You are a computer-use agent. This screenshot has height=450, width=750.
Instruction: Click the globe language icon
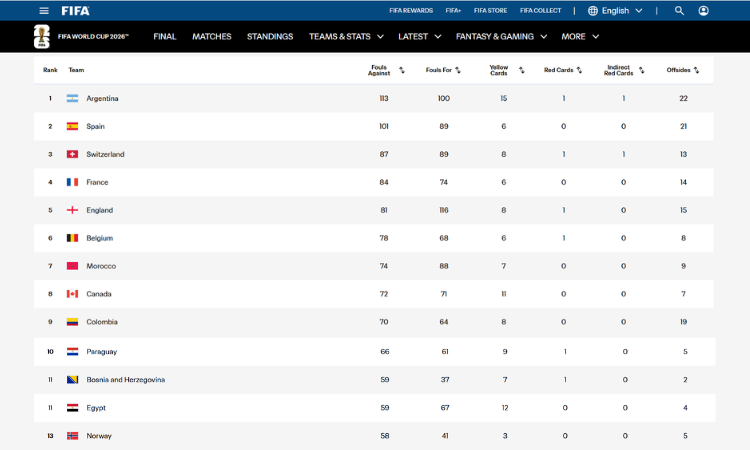pos(593,11)
